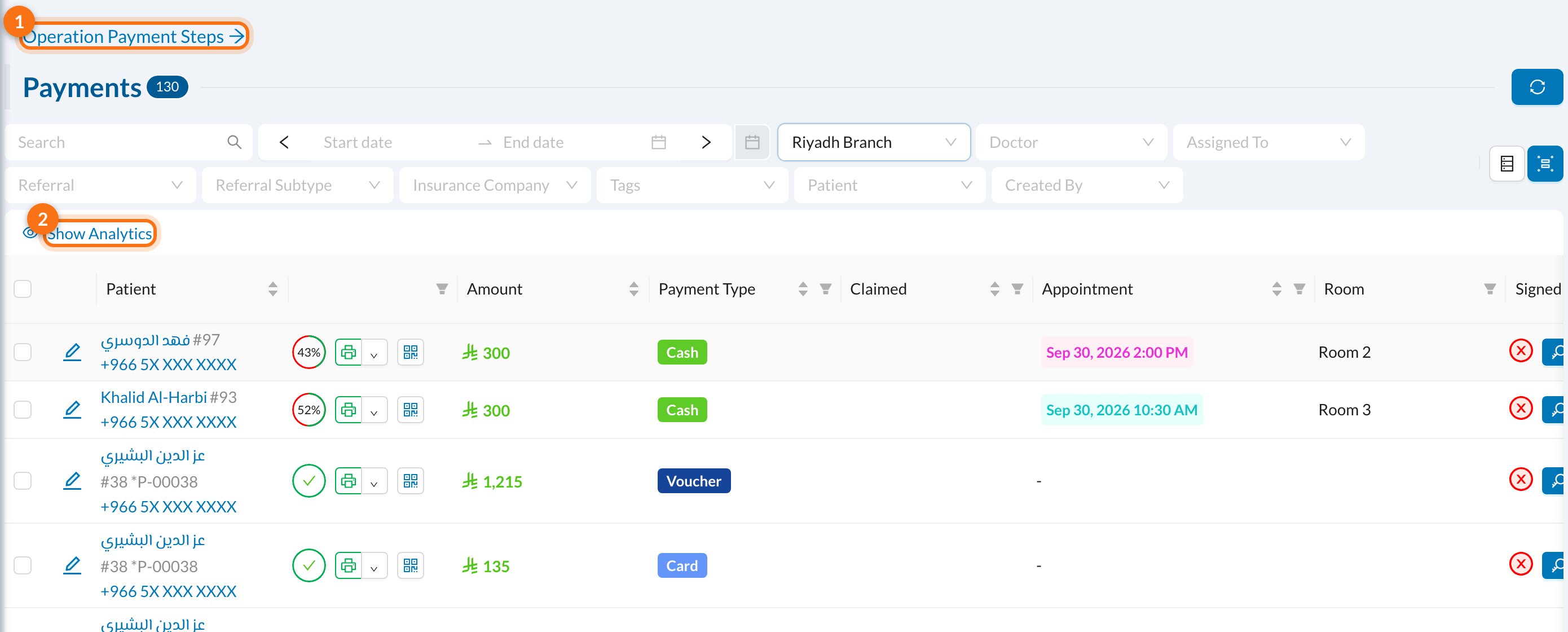The image size is (1568, 632).
Task: Click the search magnifier icon
Action: pos(234,142)
